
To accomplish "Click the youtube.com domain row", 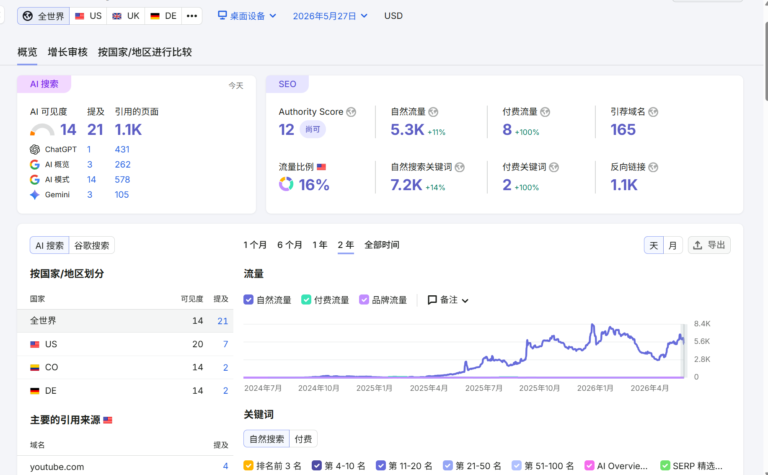I will click(125, 466).
